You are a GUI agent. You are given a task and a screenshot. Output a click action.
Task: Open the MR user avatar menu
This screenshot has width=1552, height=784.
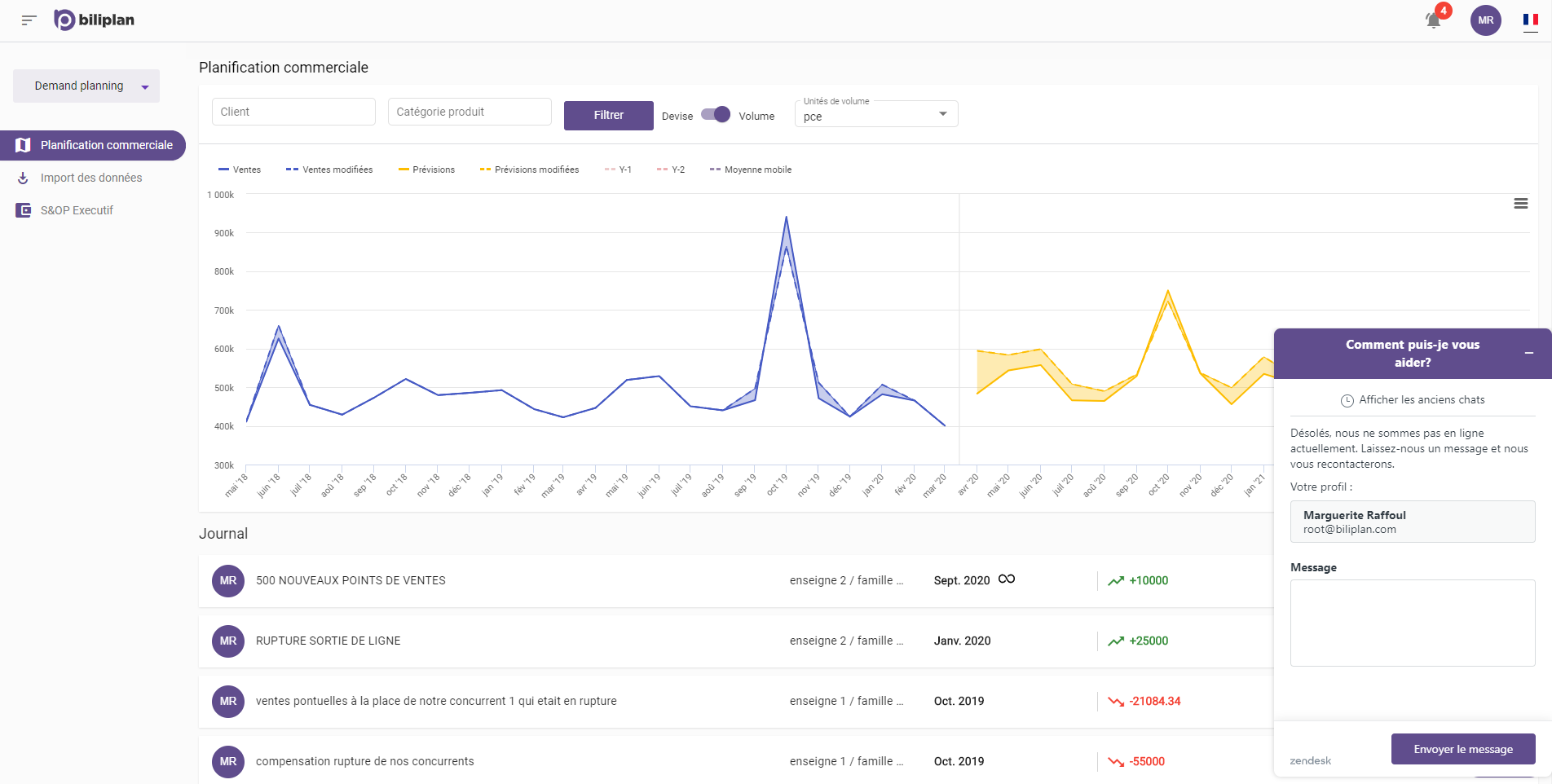click(1486, 20)
